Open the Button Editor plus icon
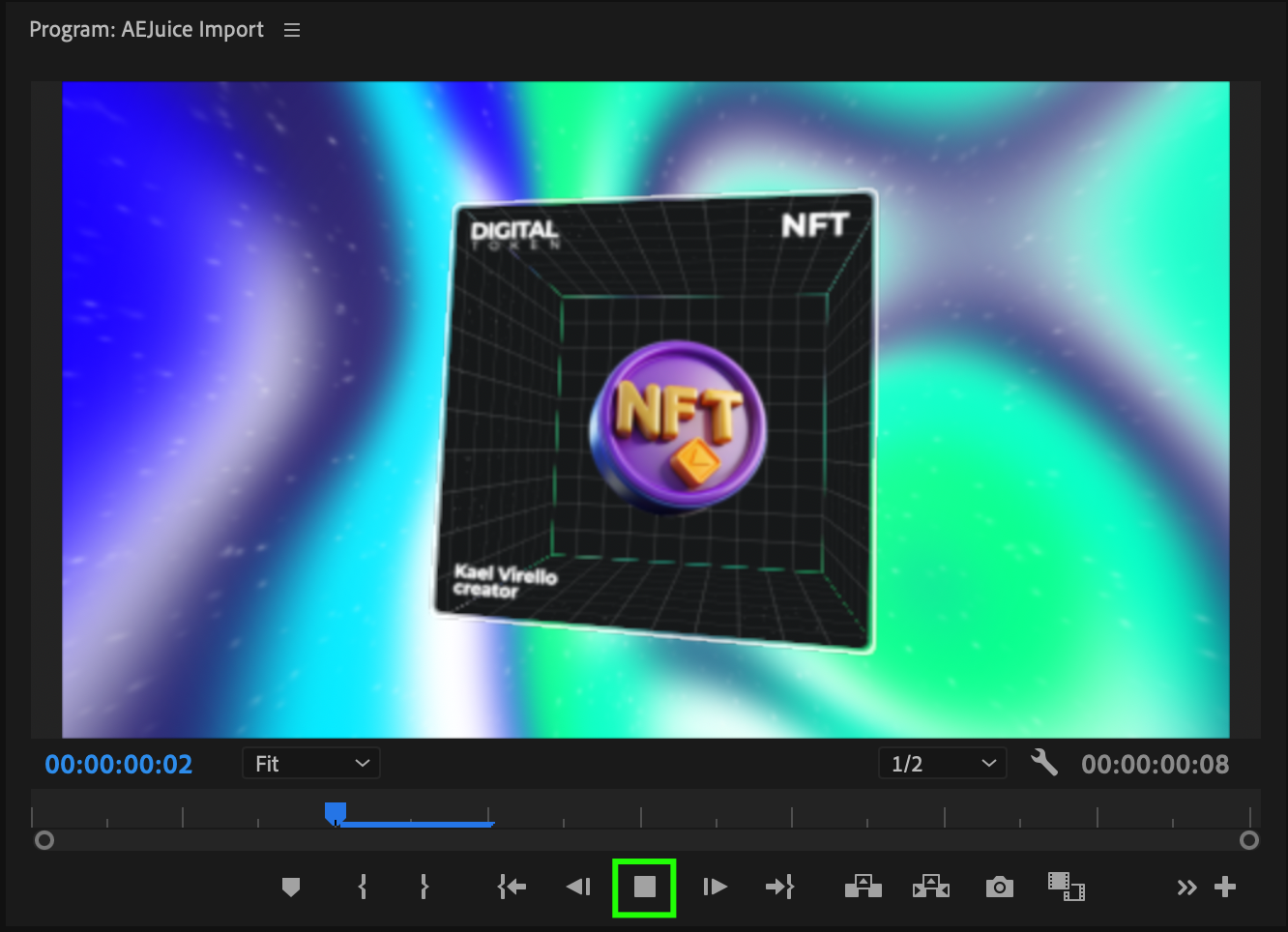 (1225, 887)
